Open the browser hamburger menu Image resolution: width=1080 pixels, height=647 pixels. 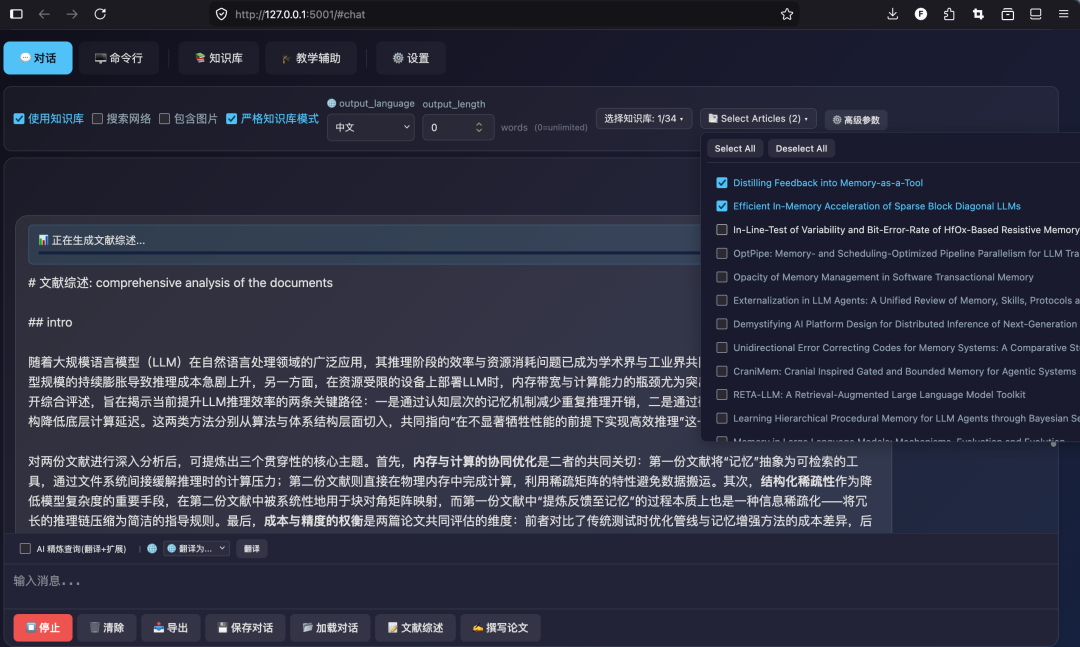[x=1063, y=14]
